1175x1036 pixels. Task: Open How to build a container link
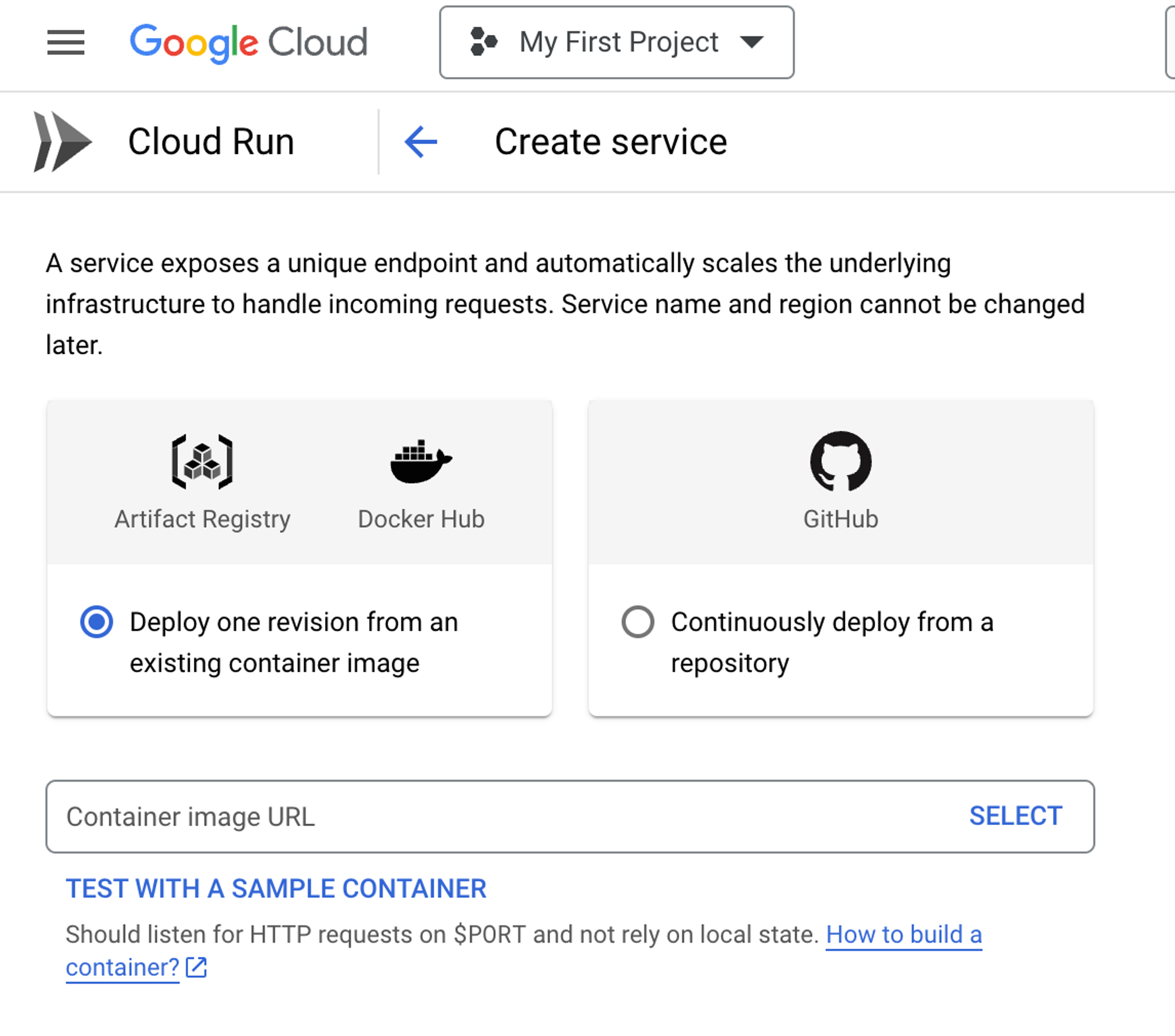[904, 934]
